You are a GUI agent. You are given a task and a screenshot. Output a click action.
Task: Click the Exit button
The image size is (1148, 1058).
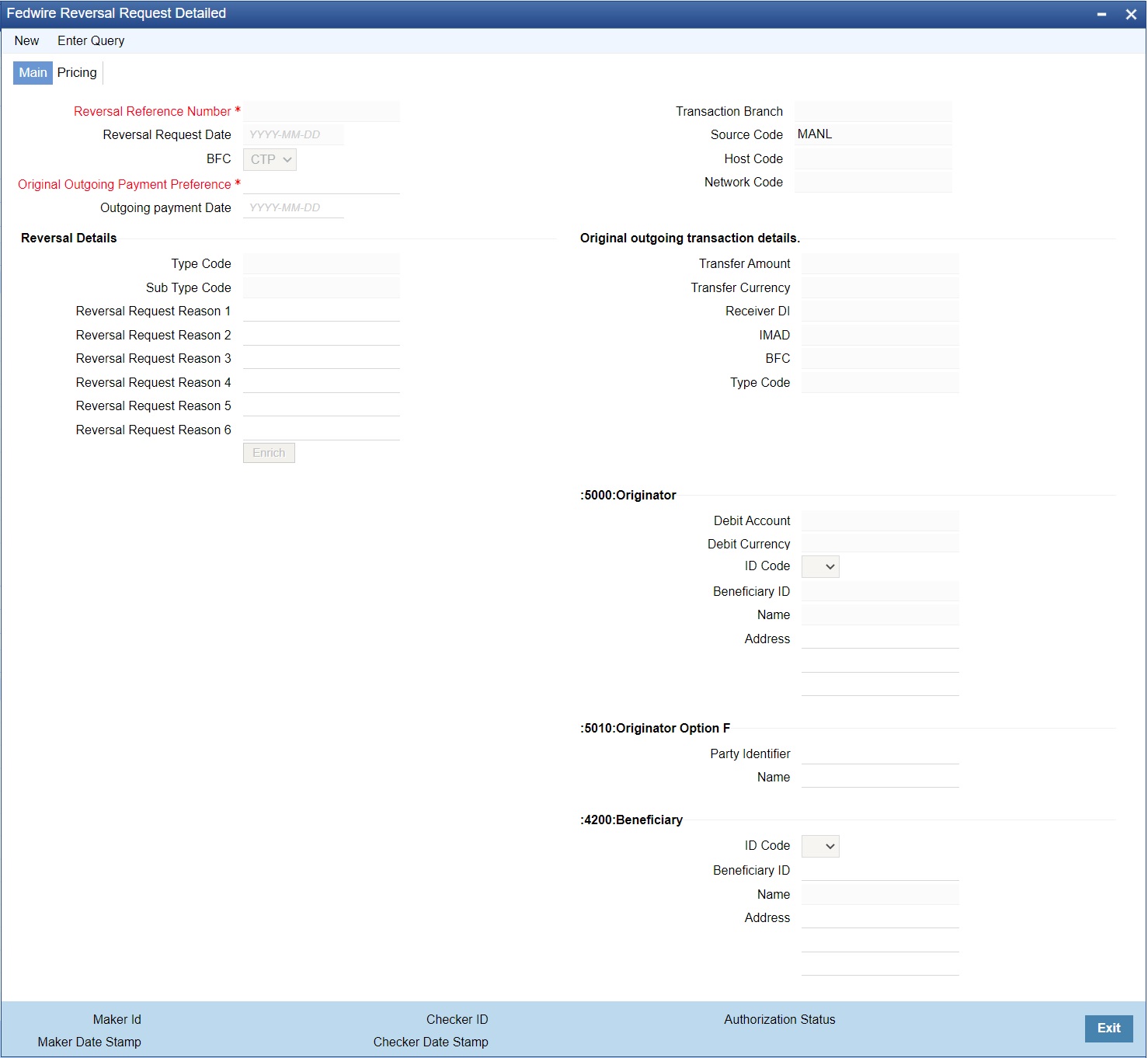pyautogui.click(x=1108, y=1028)
